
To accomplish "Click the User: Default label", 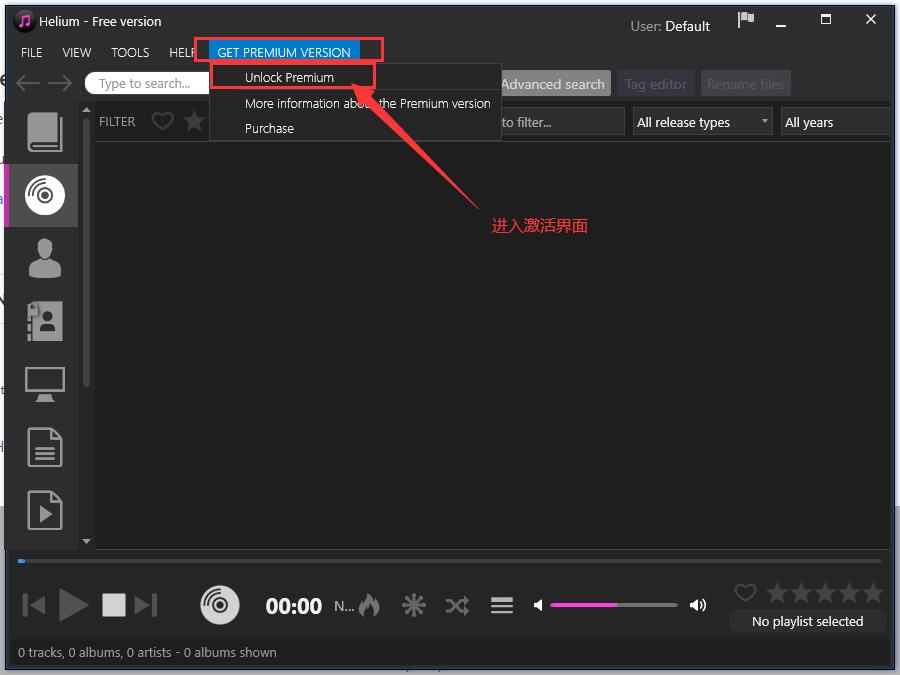I will pos(670,26).
